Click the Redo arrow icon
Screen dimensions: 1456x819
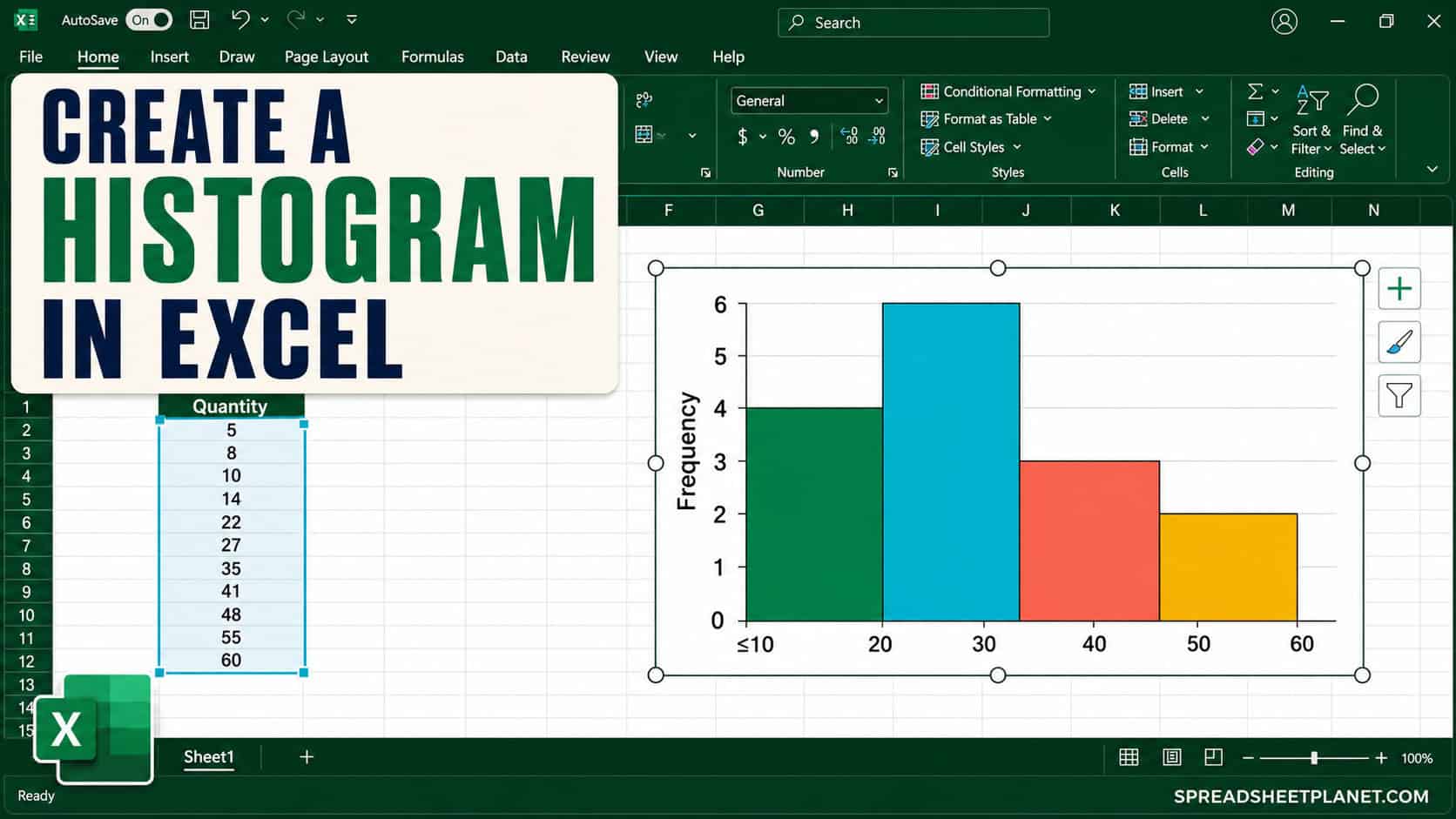click(297, 19)
